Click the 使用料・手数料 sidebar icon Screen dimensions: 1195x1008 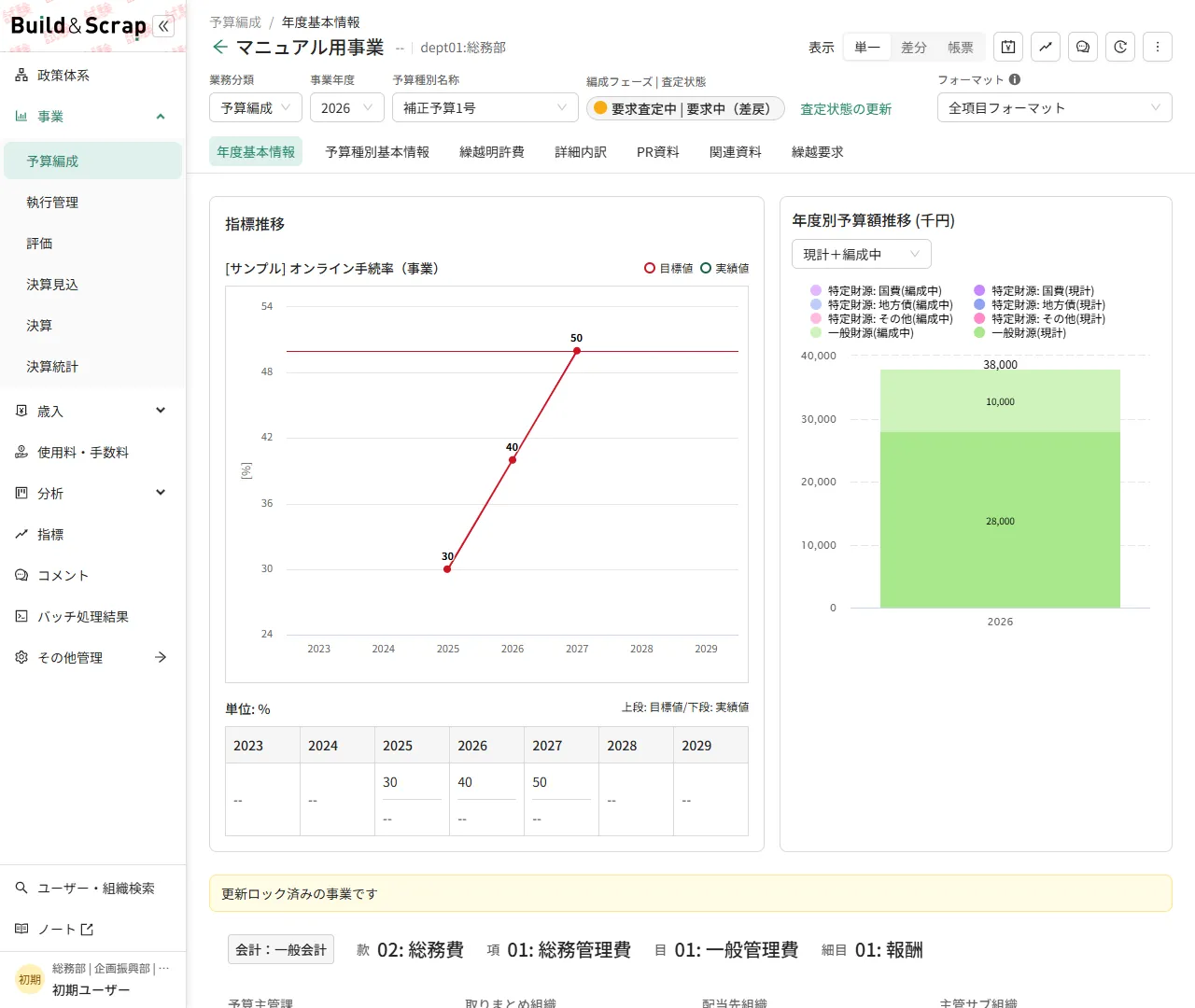click(x=21, y=452)
